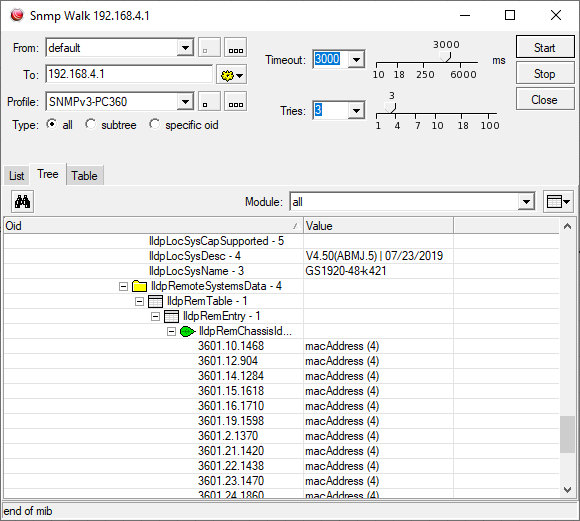
Task: Click the Timeout slider handle at 3000
Action: 446,57
